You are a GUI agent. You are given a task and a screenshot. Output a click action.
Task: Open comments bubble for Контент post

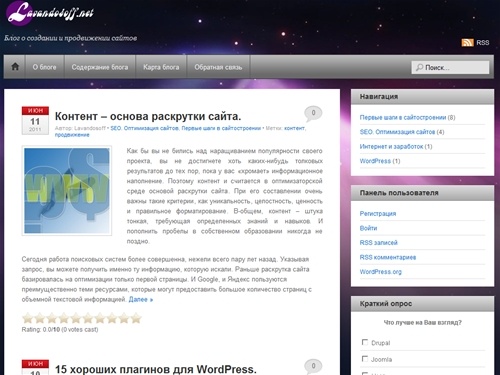coord(313,113)
